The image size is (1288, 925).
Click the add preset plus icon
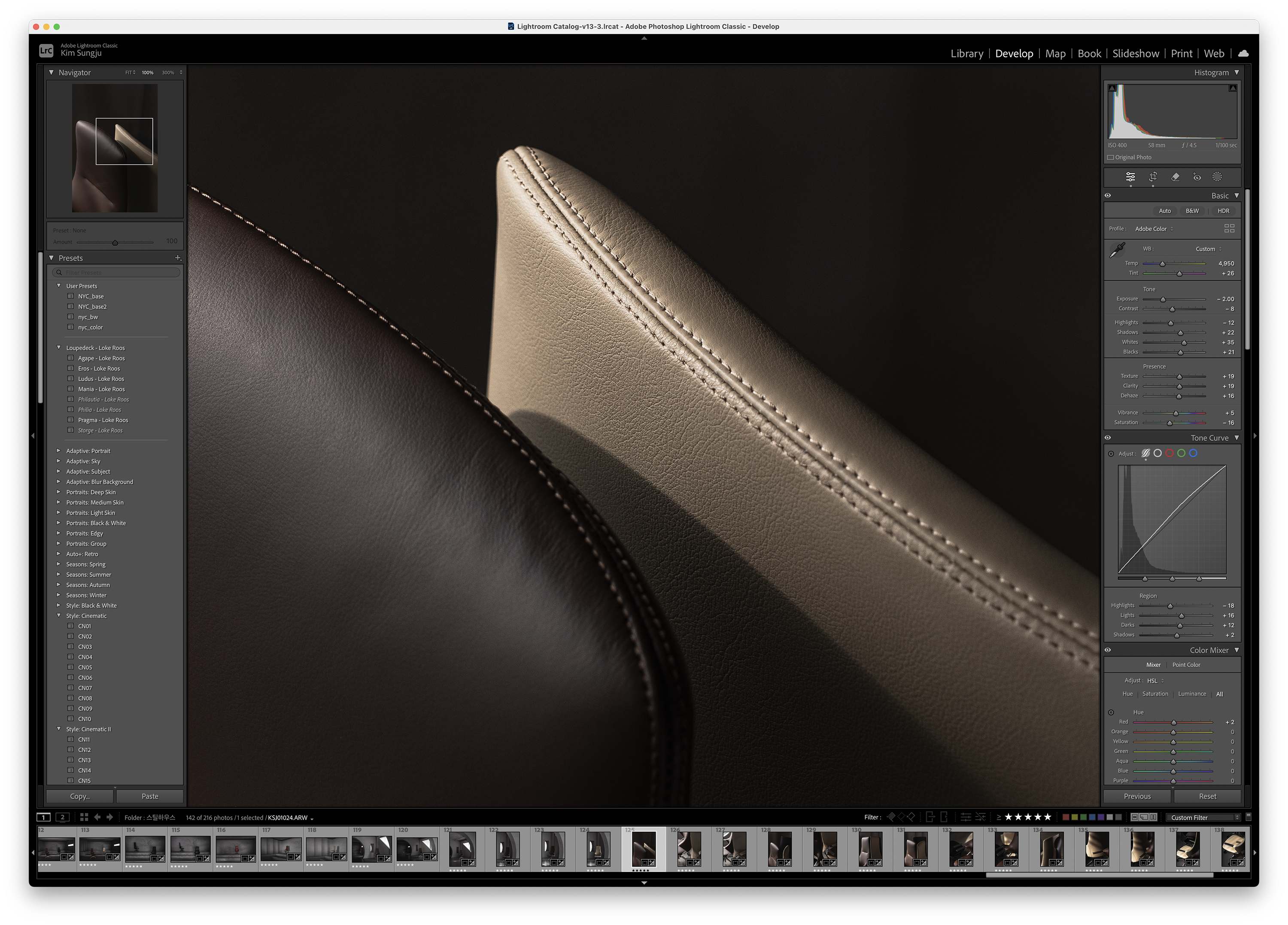click(178, 258)
